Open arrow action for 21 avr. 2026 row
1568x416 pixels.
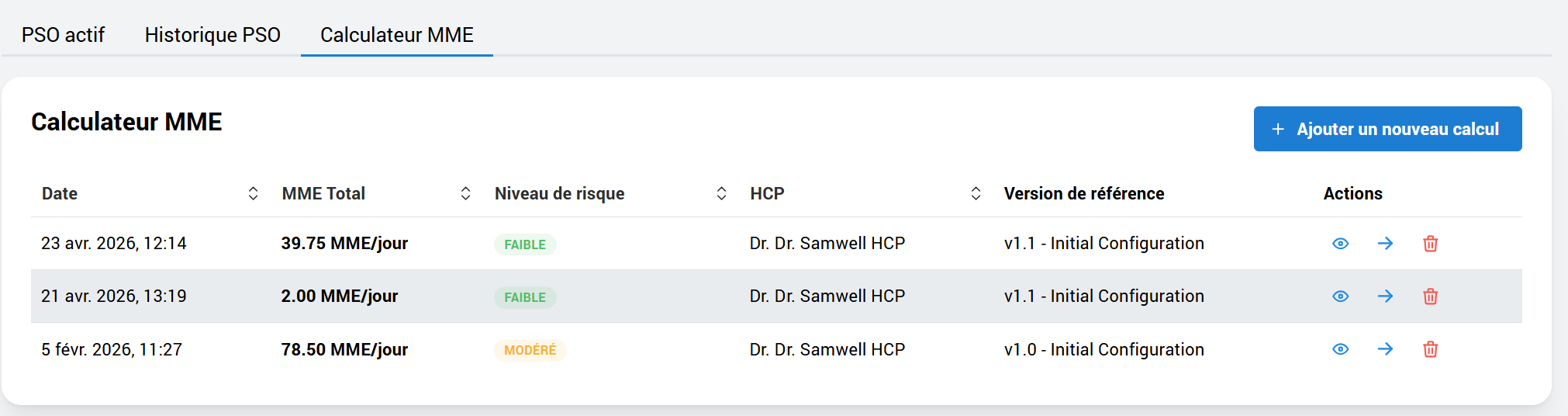click(1385, 296)
